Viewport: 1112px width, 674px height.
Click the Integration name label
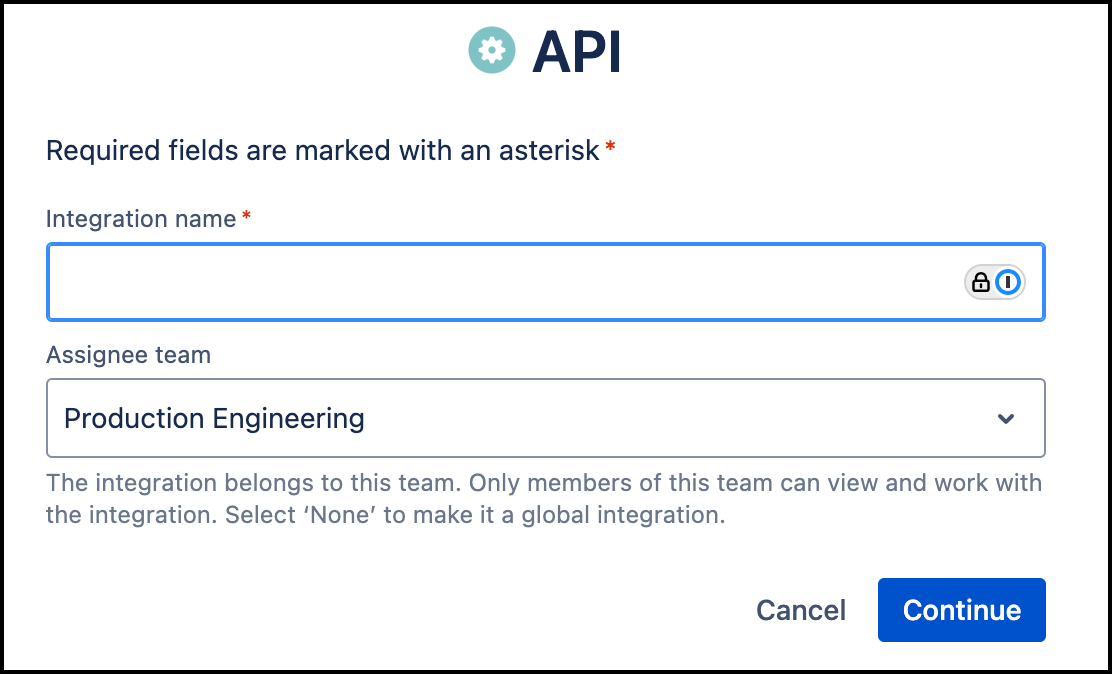[141, 218]
